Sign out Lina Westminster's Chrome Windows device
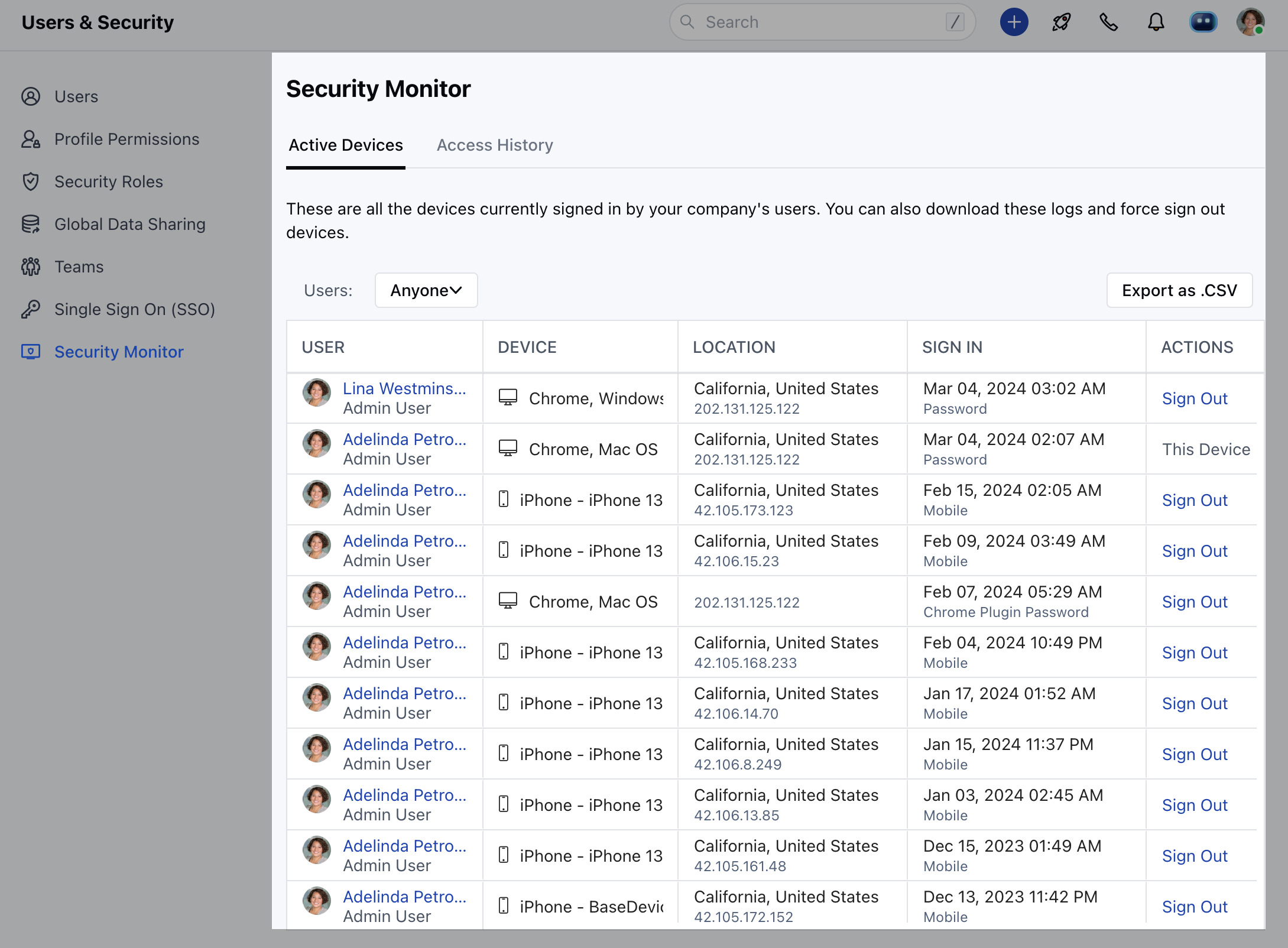Viewport: 1288px width, 948px height. tap(1194, 398)
